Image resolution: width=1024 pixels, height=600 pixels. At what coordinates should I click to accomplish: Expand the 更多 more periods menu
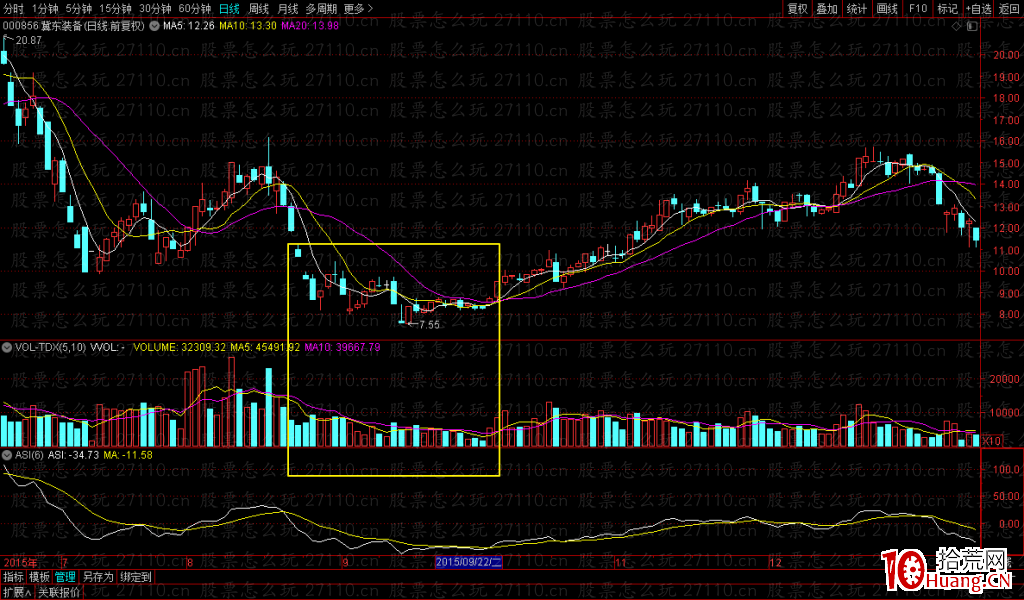[358, 9]
